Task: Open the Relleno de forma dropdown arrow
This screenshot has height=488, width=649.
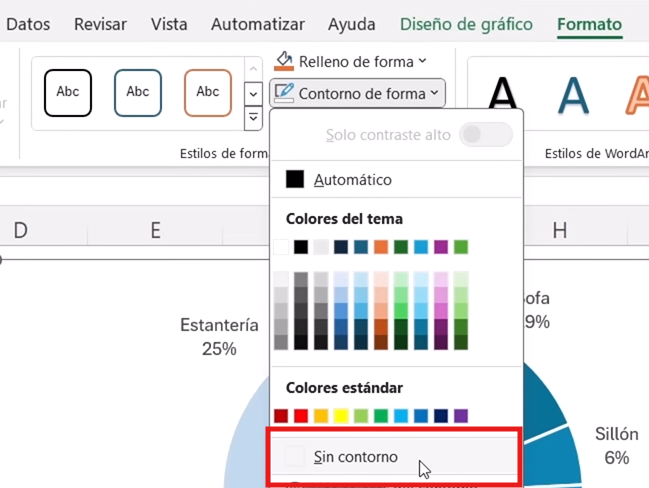Action: pyautogui.click(x=422, y=61)
